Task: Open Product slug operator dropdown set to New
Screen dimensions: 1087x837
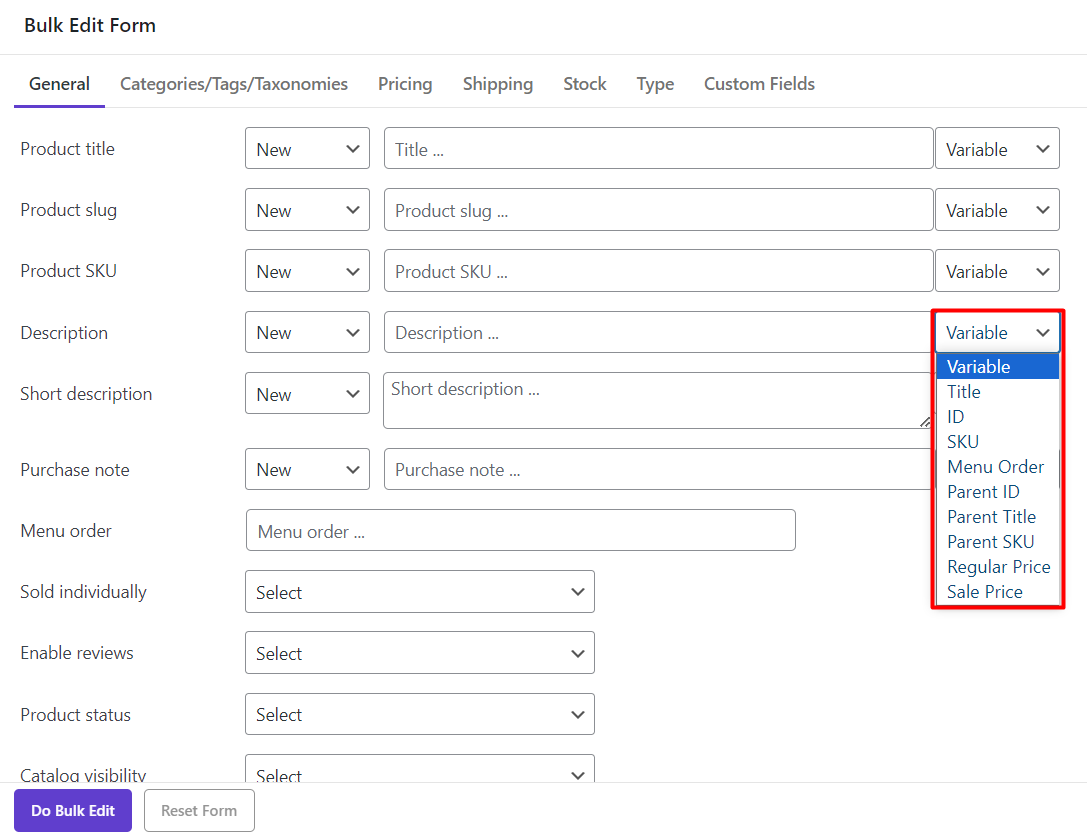Action: (x=307, y=209)
